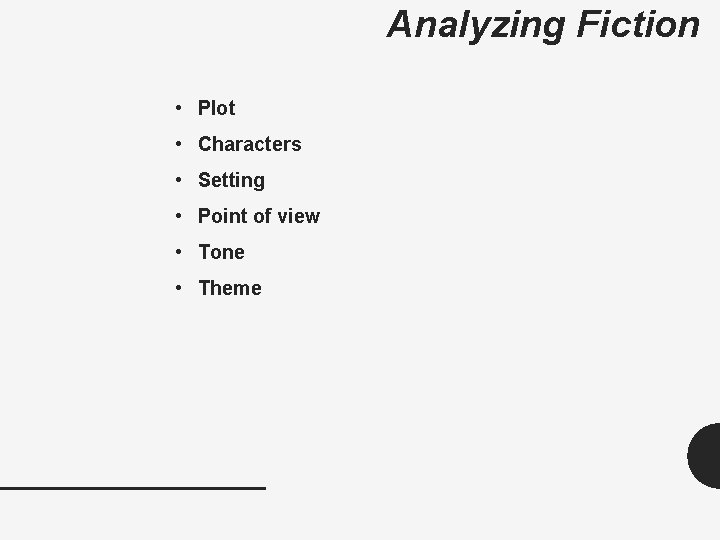Click the 'Plot' bullet text

216,108
